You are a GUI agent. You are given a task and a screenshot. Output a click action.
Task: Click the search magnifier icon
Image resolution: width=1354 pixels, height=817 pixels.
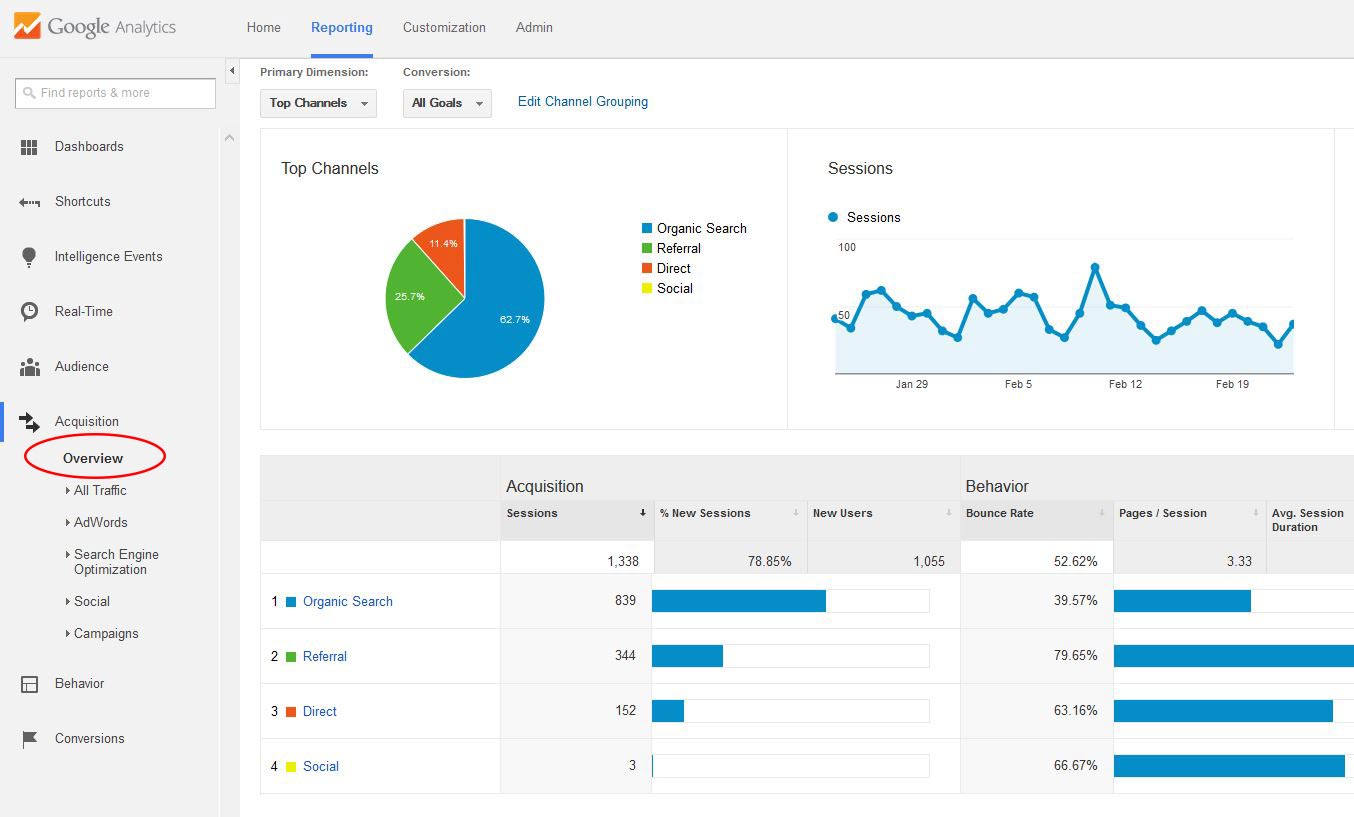point(29,93)
